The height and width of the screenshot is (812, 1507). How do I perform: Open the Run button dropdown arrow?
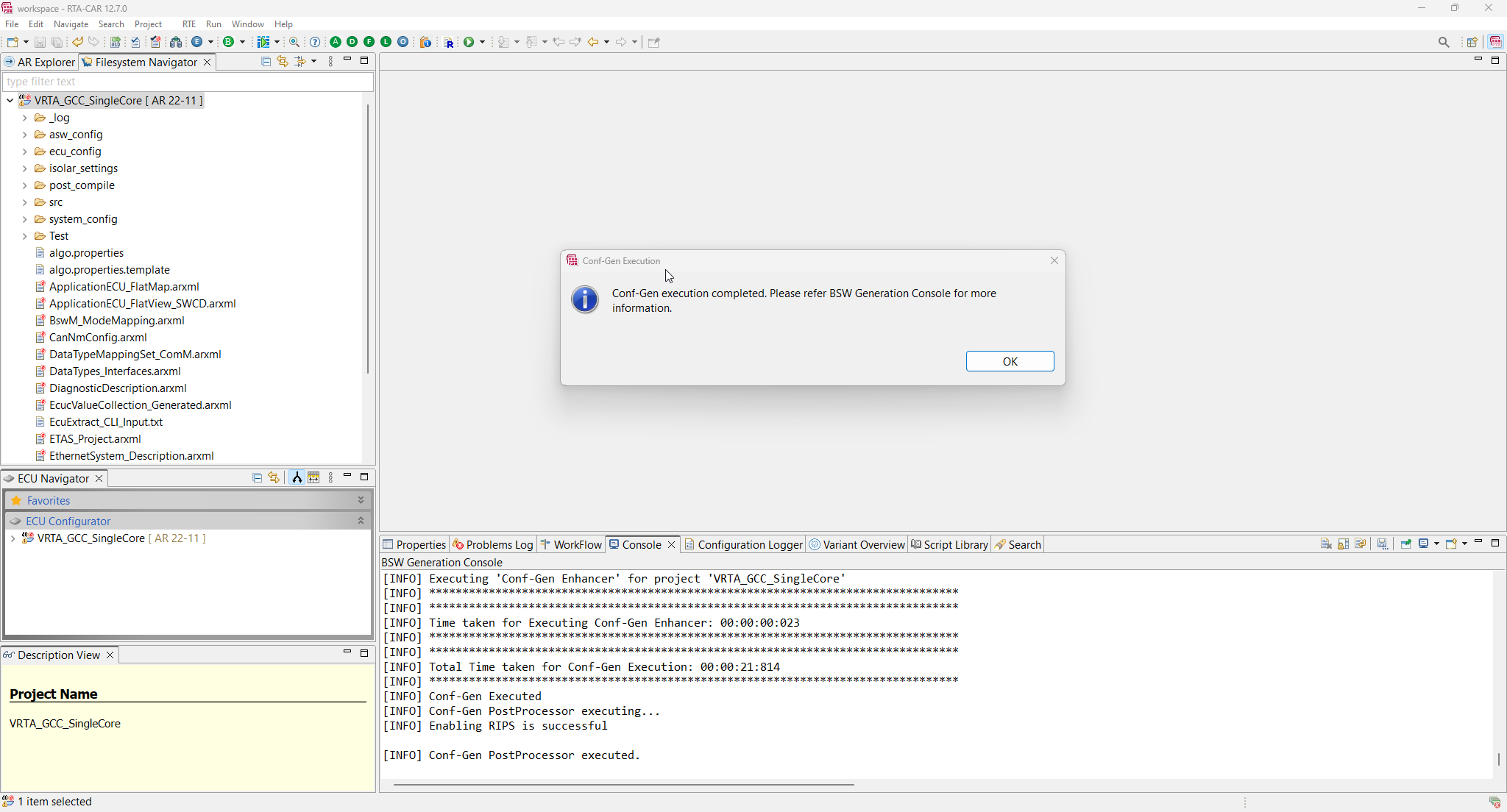[483, 42]
